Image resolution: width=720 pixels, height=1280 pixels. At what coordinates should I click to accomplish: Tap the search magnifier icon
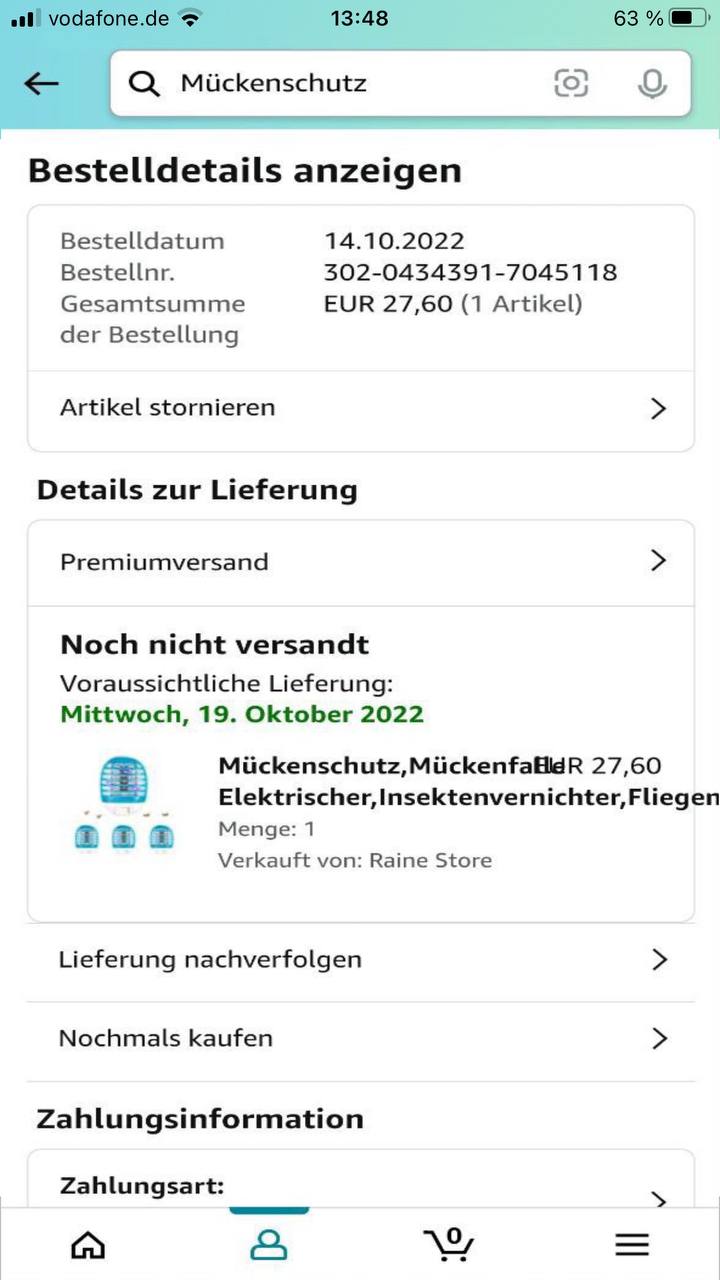coord(145,84)
